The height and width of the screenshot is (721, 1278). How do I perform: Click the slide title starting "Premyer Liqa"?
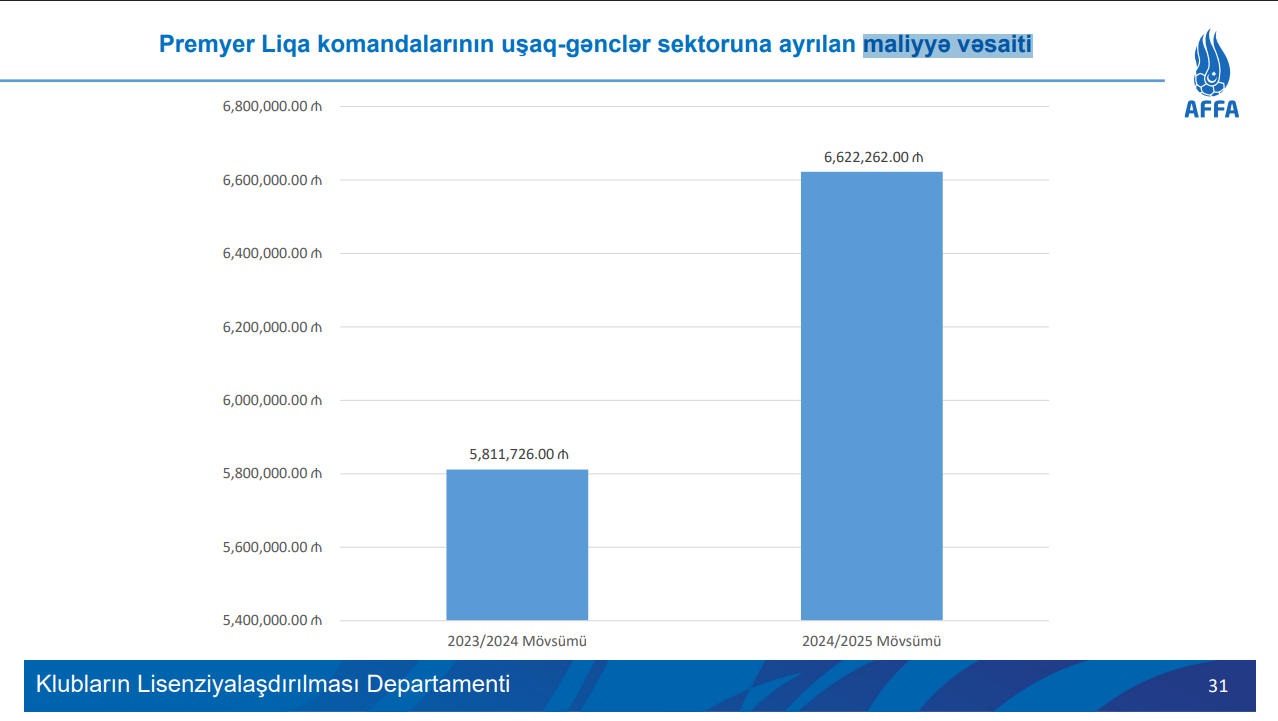510,44
